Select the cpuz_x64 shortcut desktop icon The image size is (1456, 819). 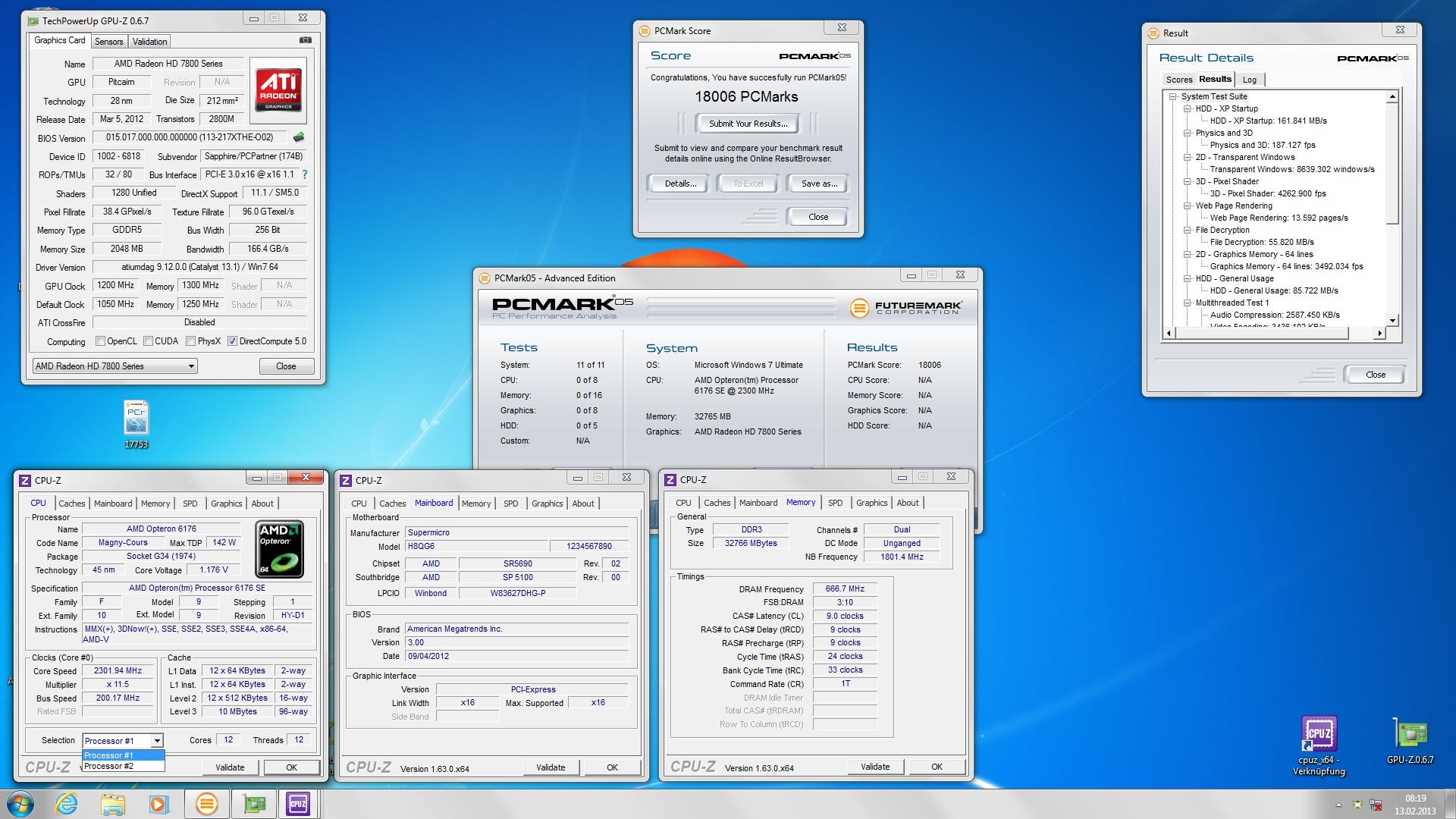point(1319,745)
